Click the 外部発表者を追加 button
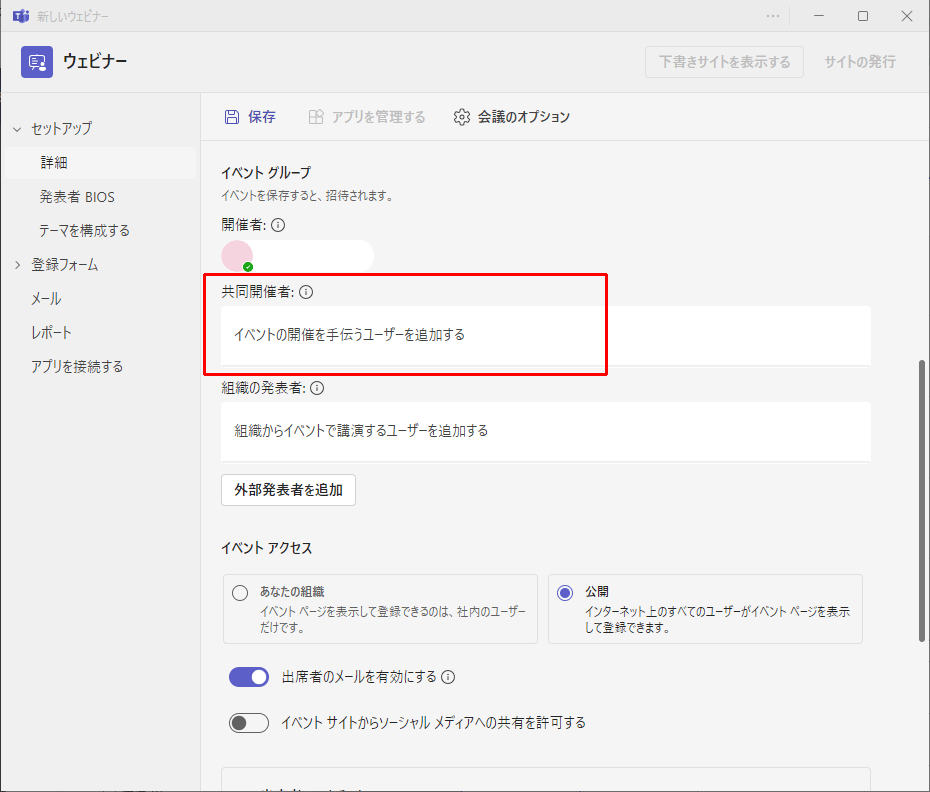Viewport: 930px width, 792px height. tap(288, 490)
